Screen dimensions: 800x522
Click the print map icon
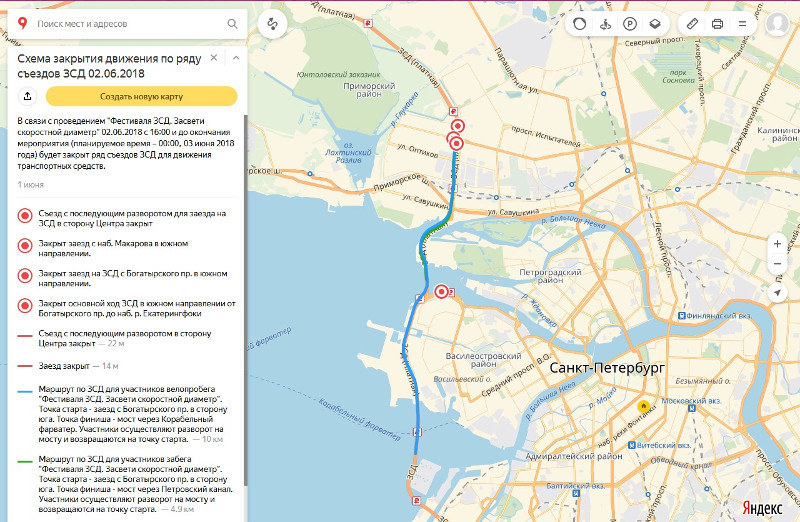tap(717, 23)
